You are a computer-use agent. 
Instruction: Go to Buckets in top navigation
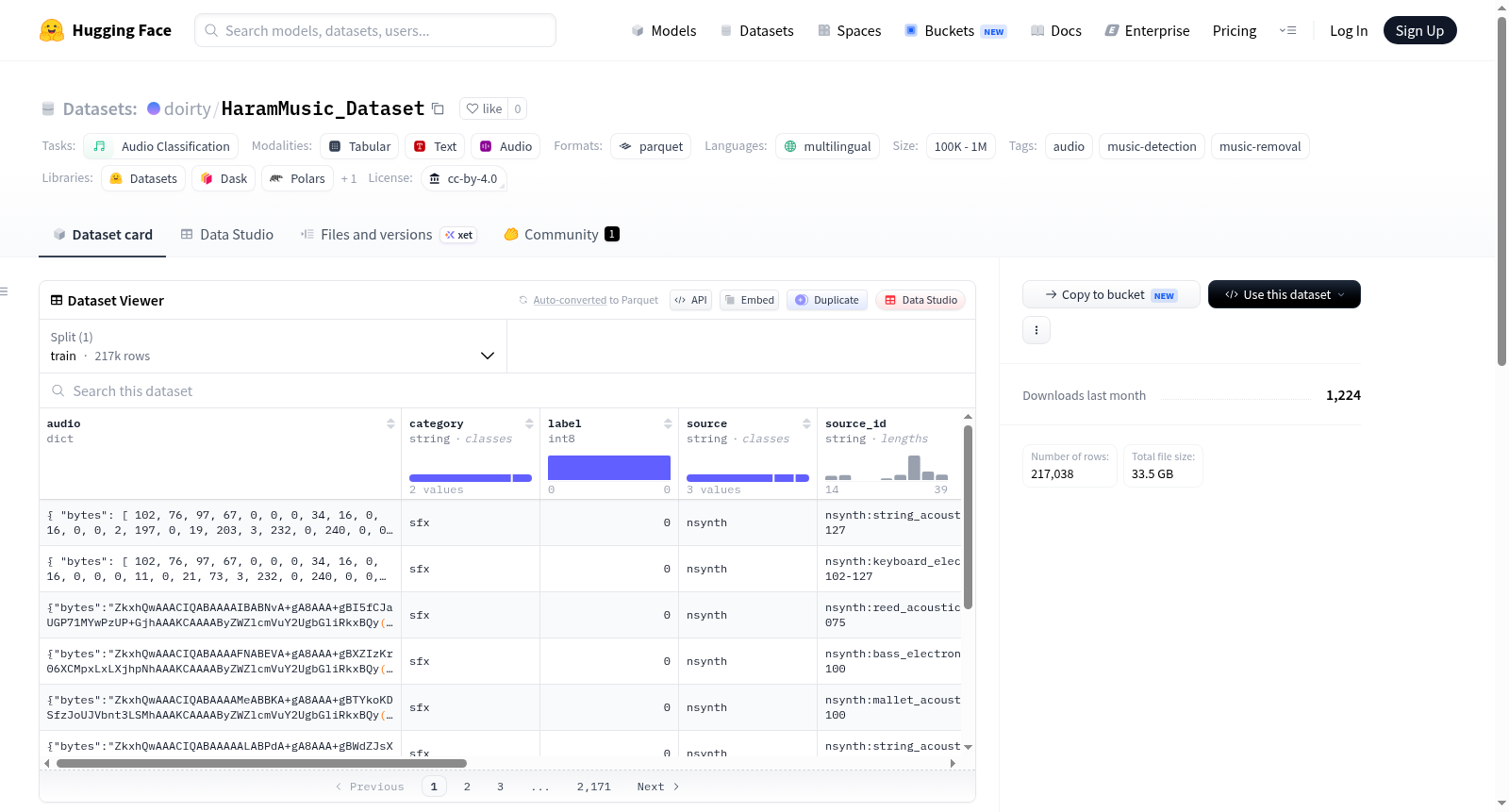point(955,30)
